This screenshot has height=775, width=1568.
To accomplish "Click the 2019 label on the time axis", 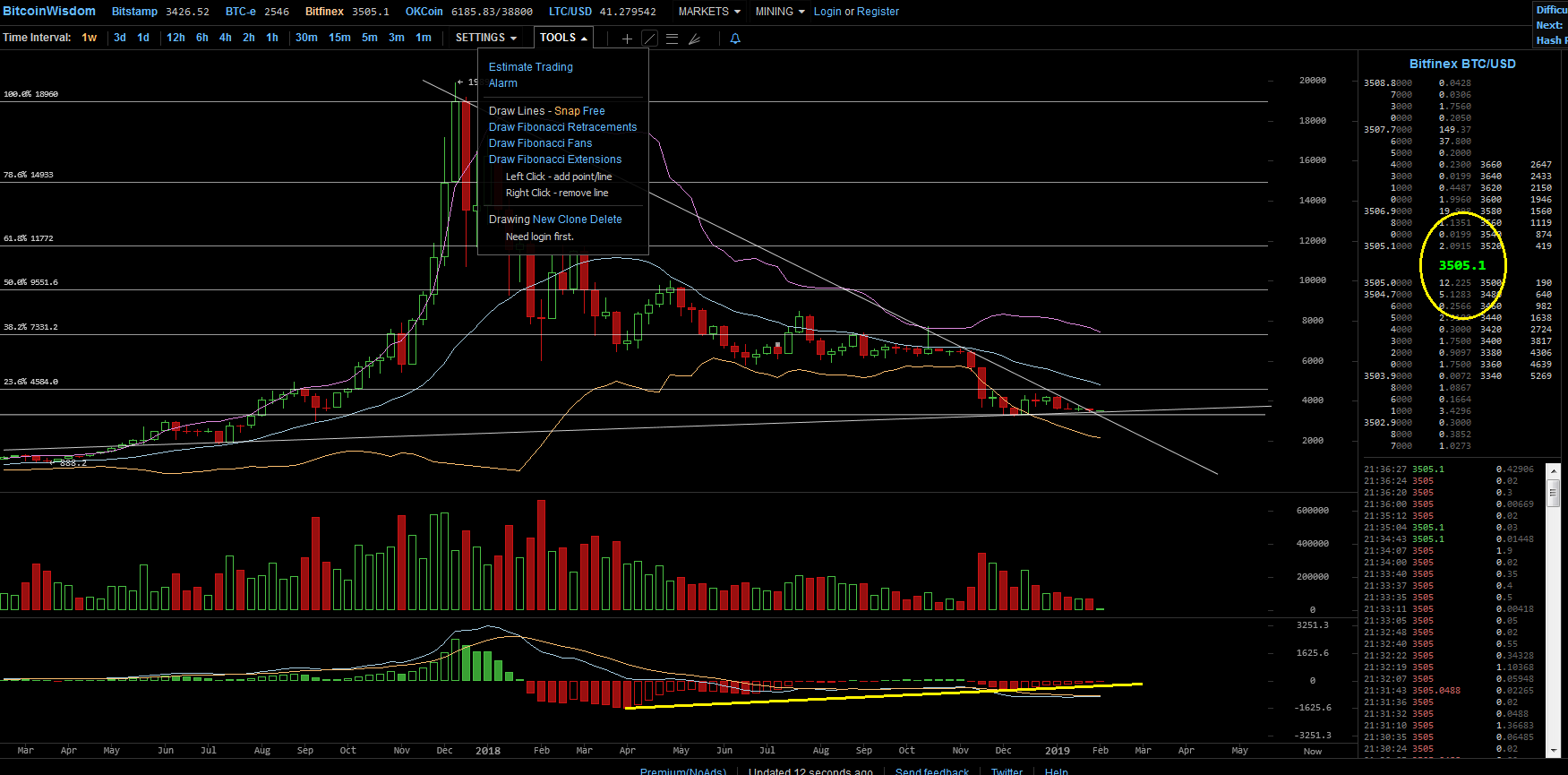I will (x=1058, y=751).
